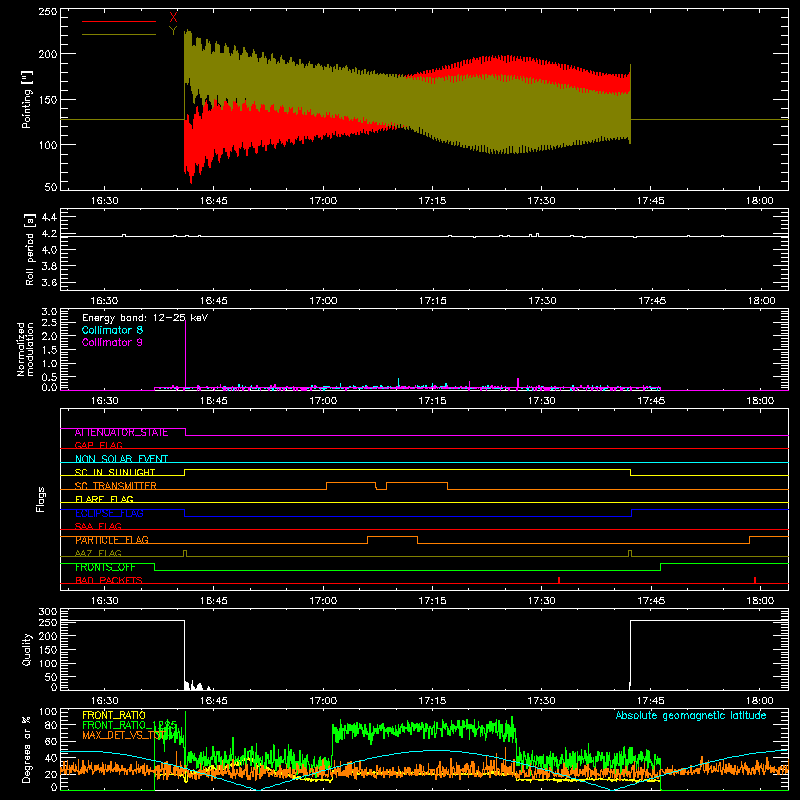Viewport: 800px width, 800px height.
Task: Click the '300' tick on the Quality axis
Action: pos(48,612)
